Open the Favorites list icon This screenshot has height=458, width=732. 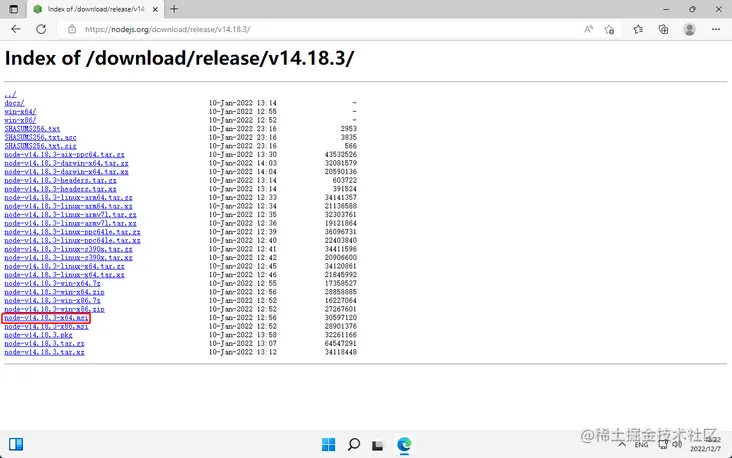(x=638, y=29)
